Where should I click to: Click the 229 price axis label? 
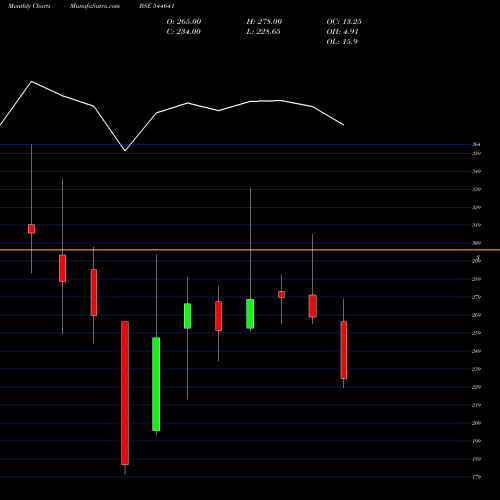[476, 387]
